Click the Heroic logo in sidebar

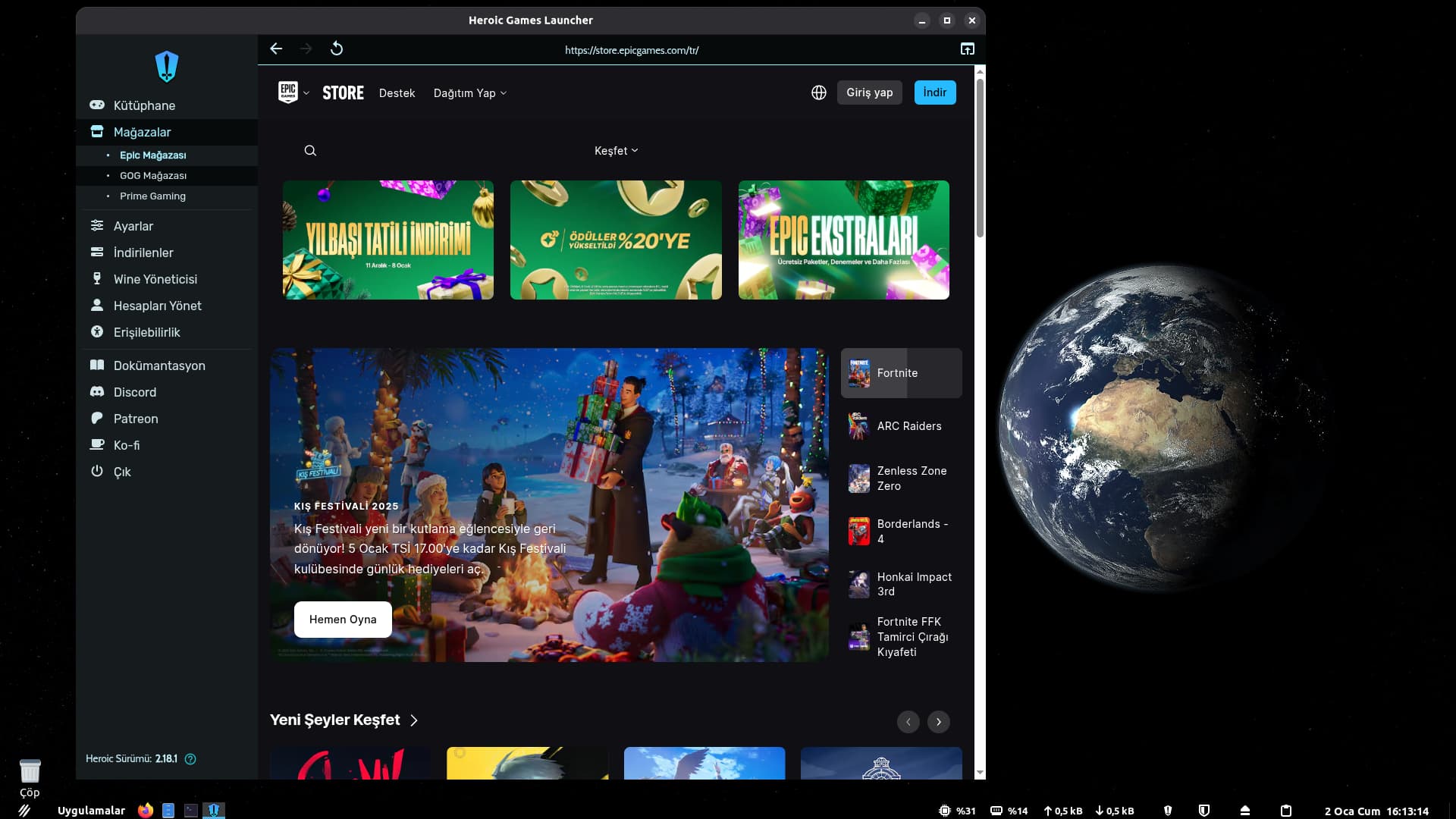[166, 67]
